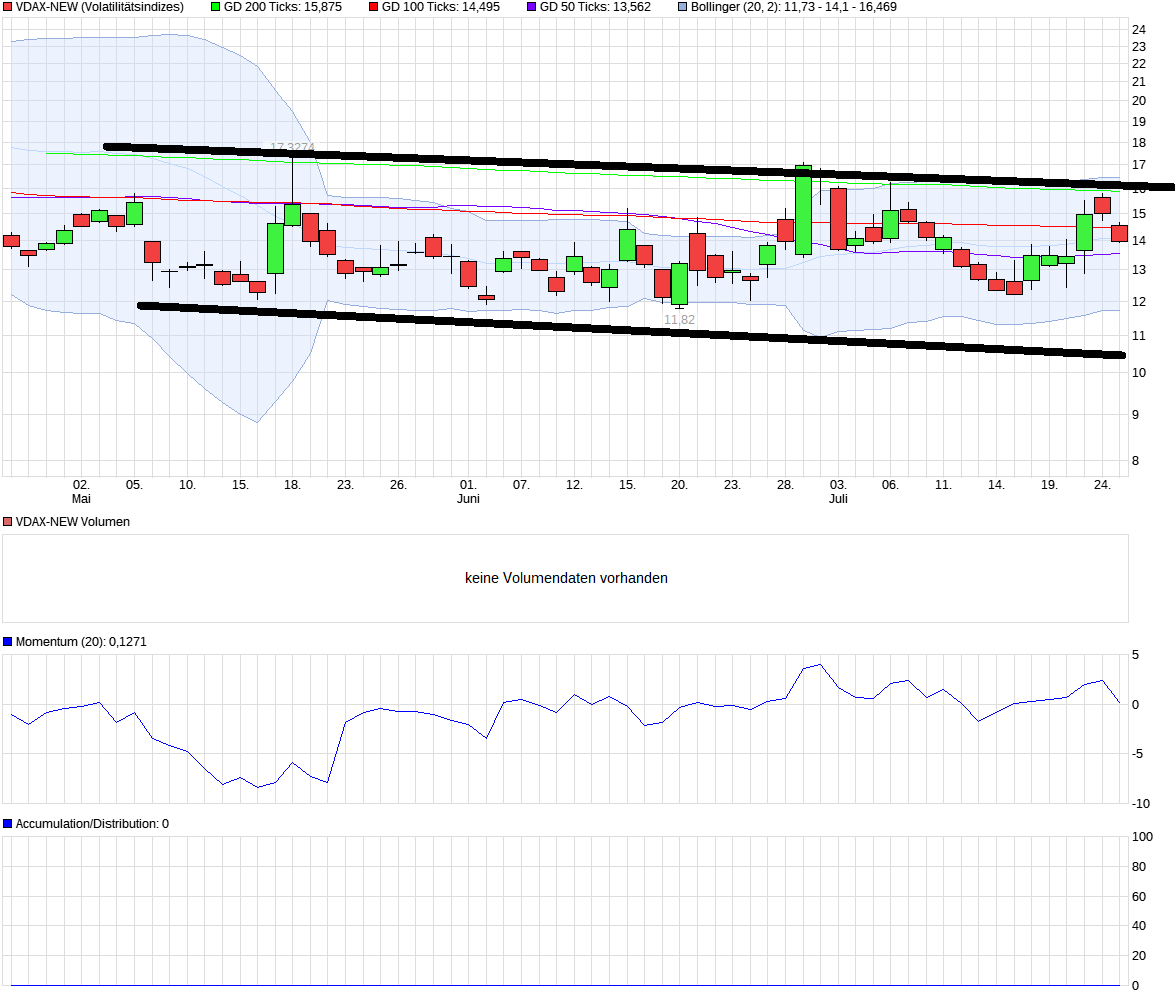
Task: Click the red GD 100 legend swatch
Action: click(x=374, y=7)
